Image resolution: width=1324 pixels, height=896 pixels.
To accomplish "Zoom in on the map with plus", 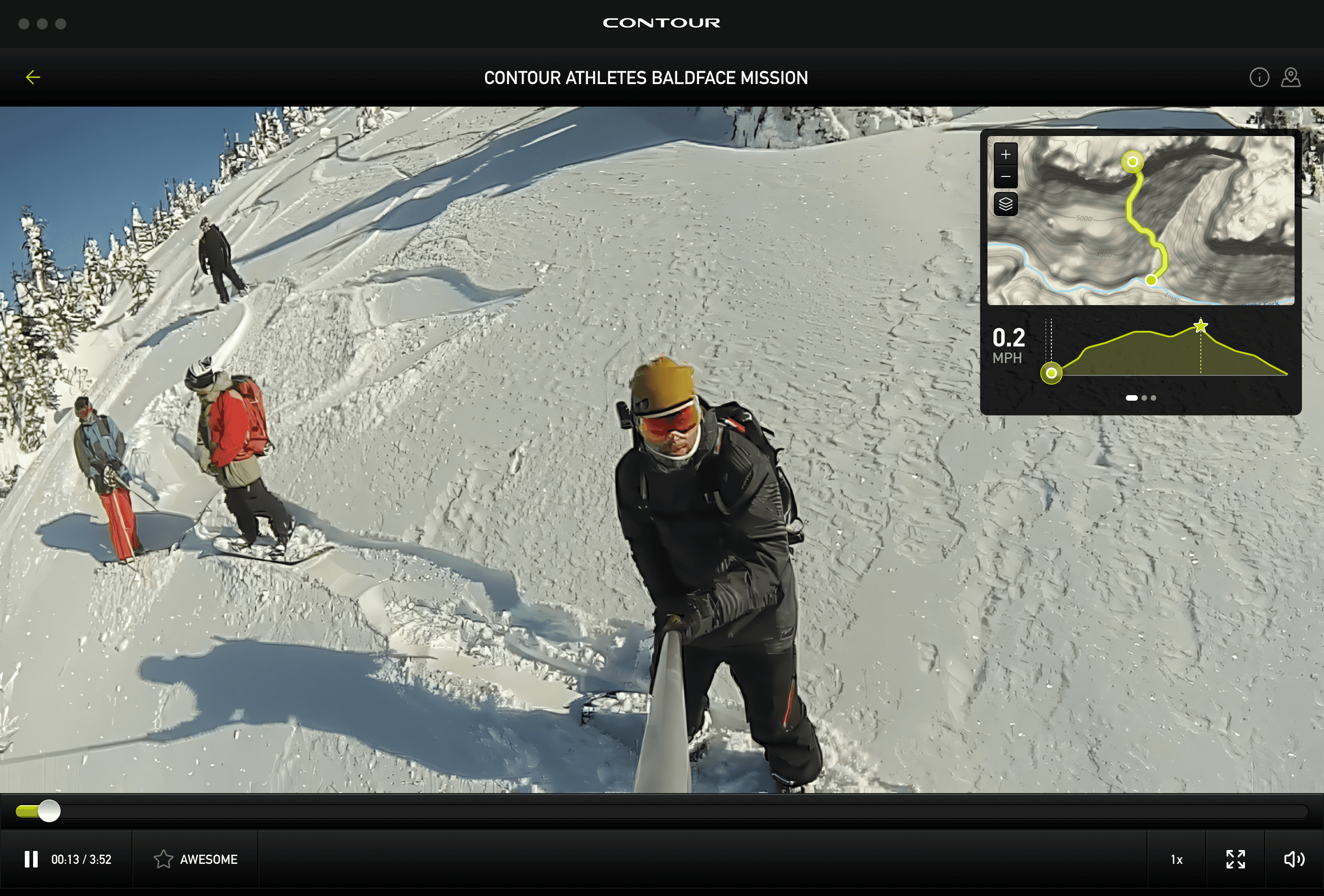I will (x=1005, y=154).
